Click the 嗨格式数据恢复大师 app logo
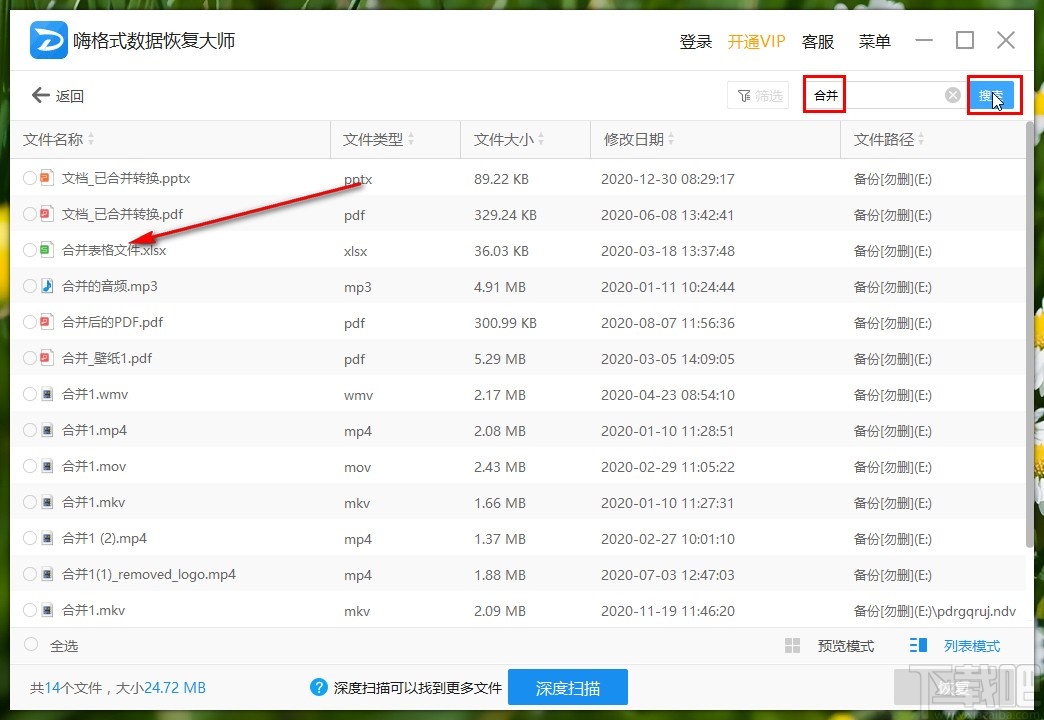The height and width of the screenshot is (720, 1044). [47, 40]
